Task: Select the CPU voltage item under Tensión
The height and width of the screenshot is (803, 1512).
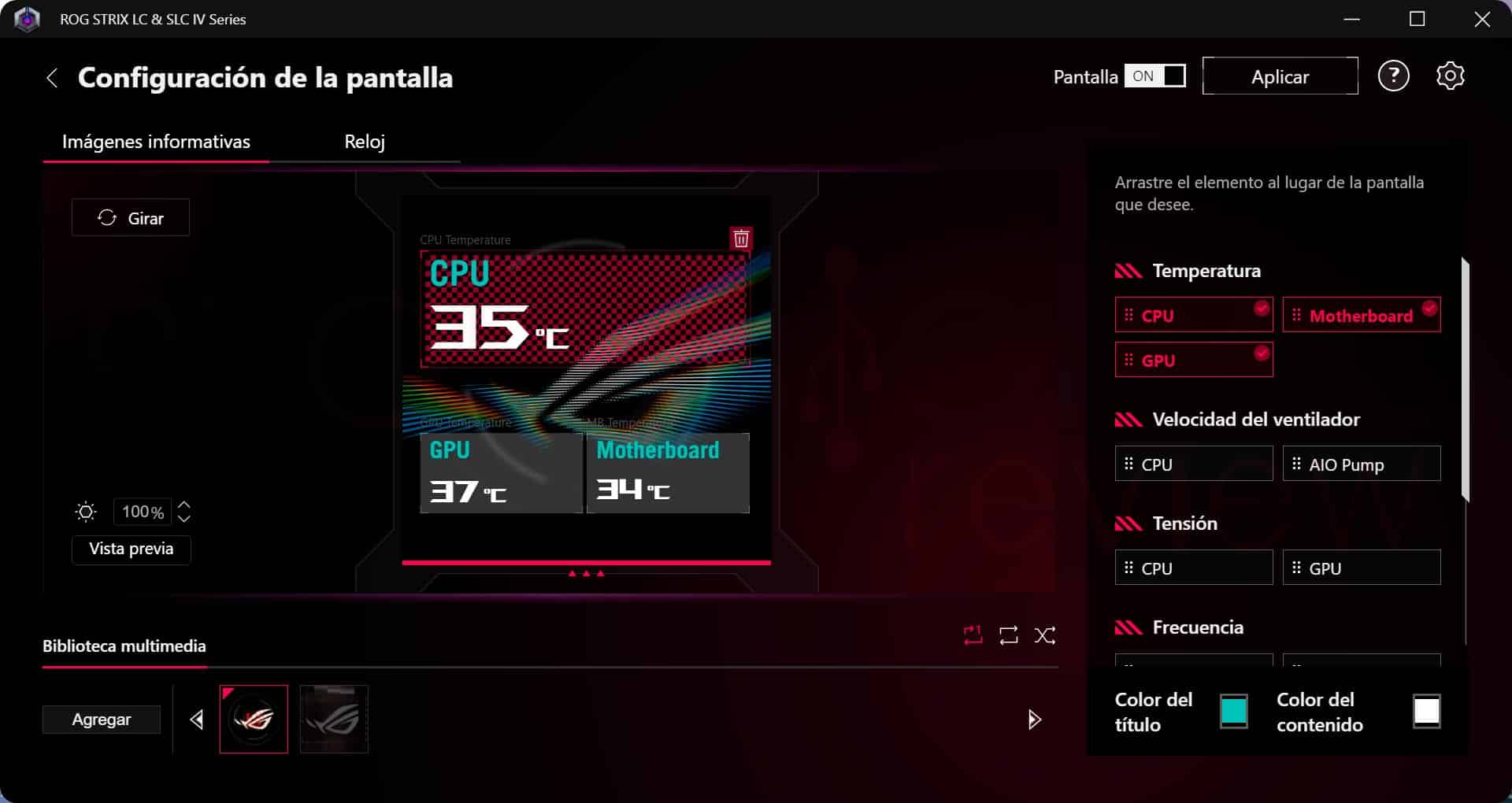Action: pyautogui.click(x=1194, y=568)
